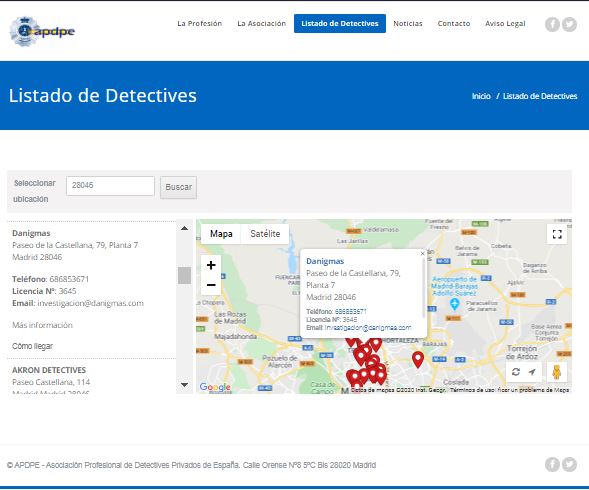Reset map with the refresh icon
The image size is (589, 490).
coord(516,372)
